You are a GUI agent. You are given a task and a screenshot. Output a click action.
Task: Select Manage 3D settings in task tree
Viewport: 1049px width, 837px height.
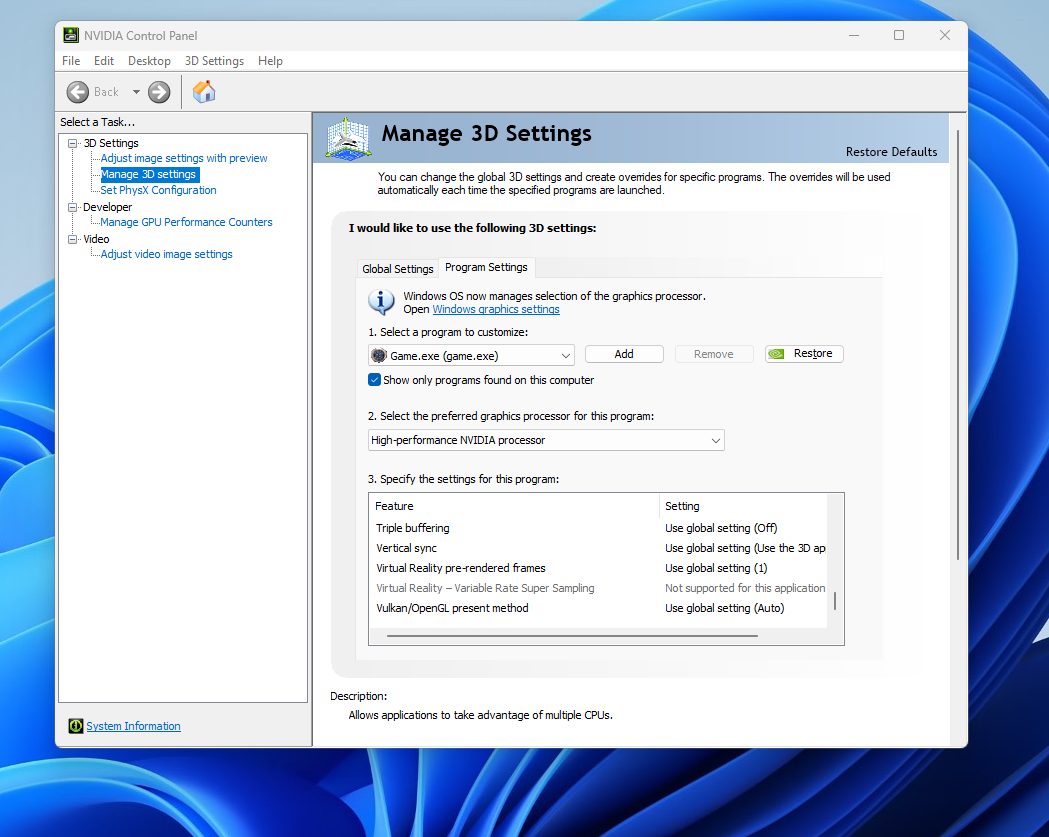(149, 174)
